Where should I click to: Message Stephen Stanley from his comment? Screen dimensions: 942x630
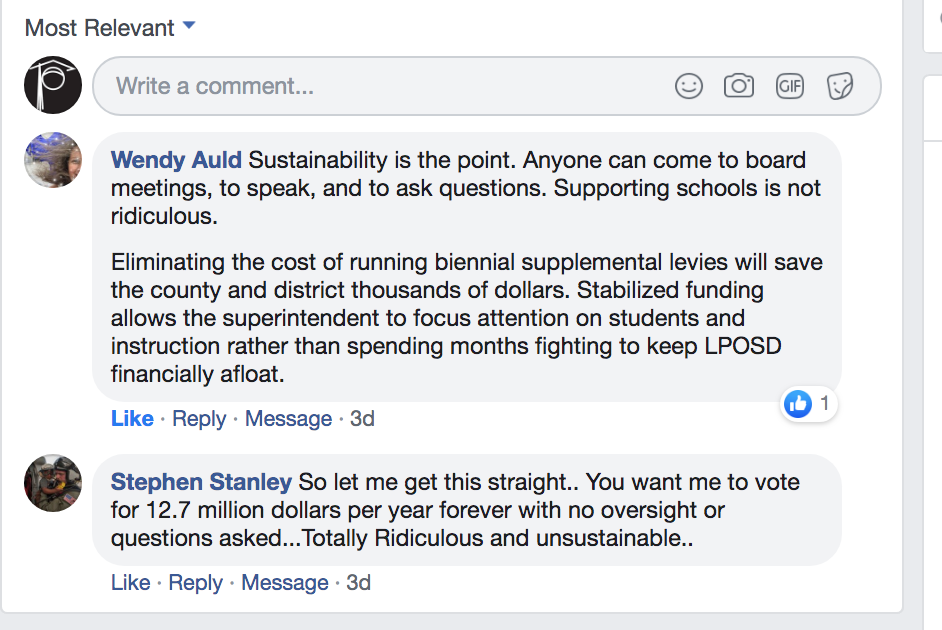[285, 583]
